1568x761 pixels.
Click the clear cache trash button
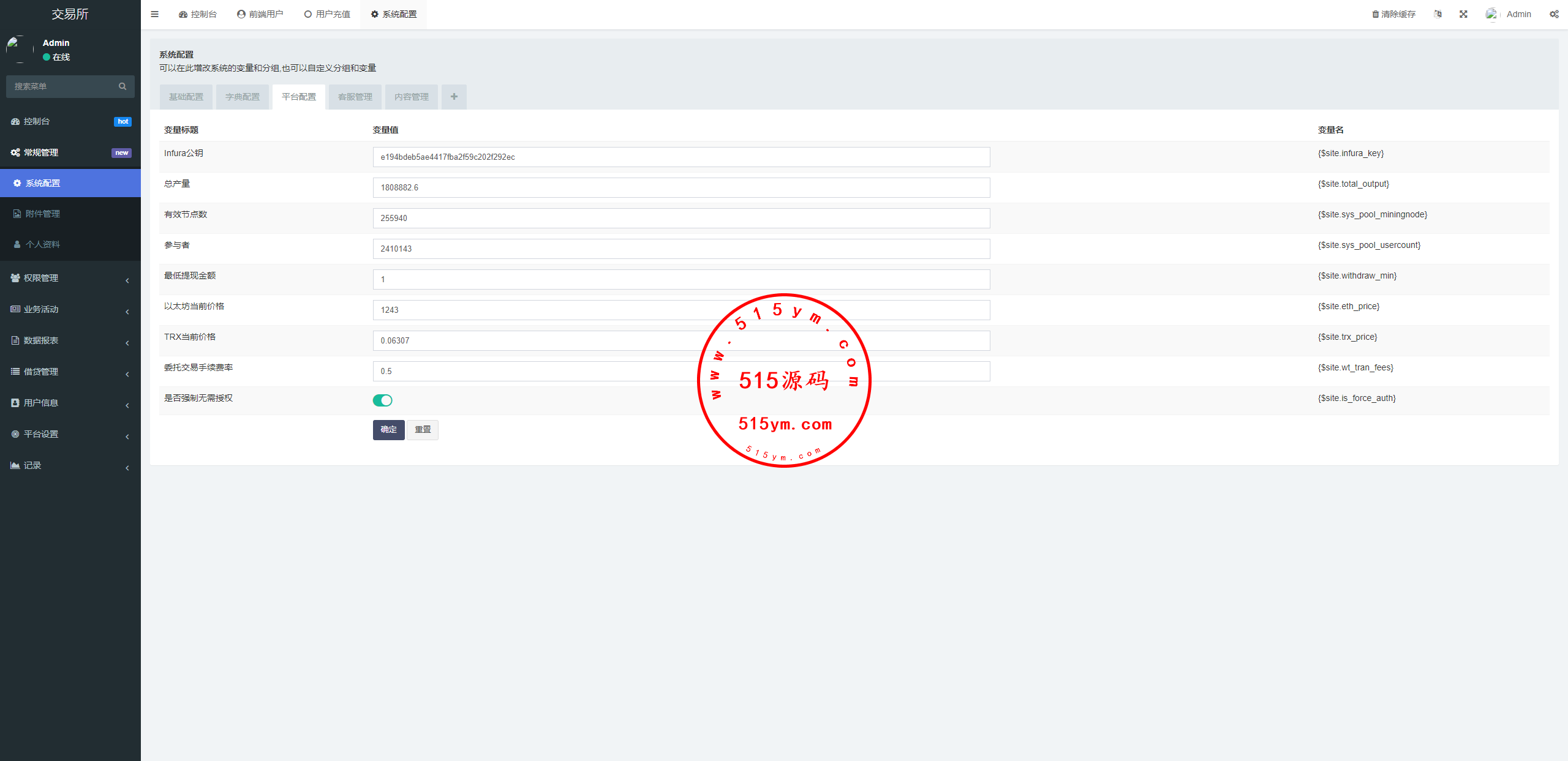[x=1393, y=14]
